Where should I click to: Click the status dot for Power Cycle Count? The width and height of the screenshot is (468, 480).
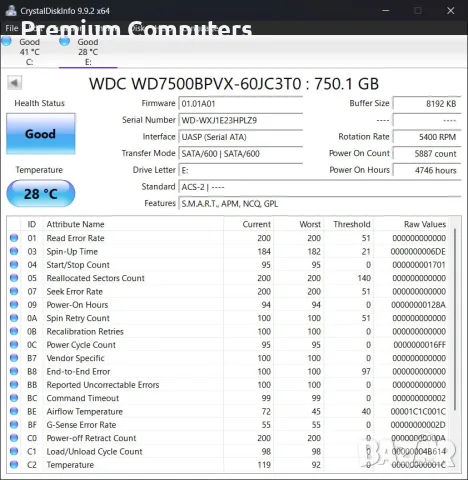14,344
